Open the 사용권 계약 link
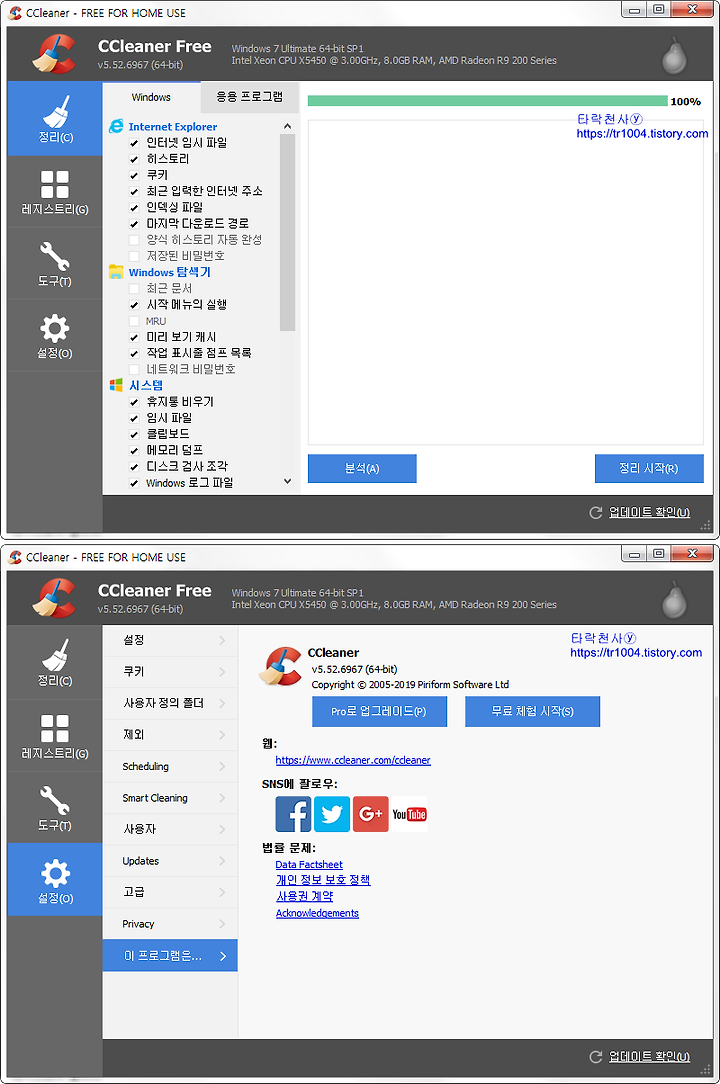The image size is (720, 1084). pyautogui.click(x=304, y=896)
